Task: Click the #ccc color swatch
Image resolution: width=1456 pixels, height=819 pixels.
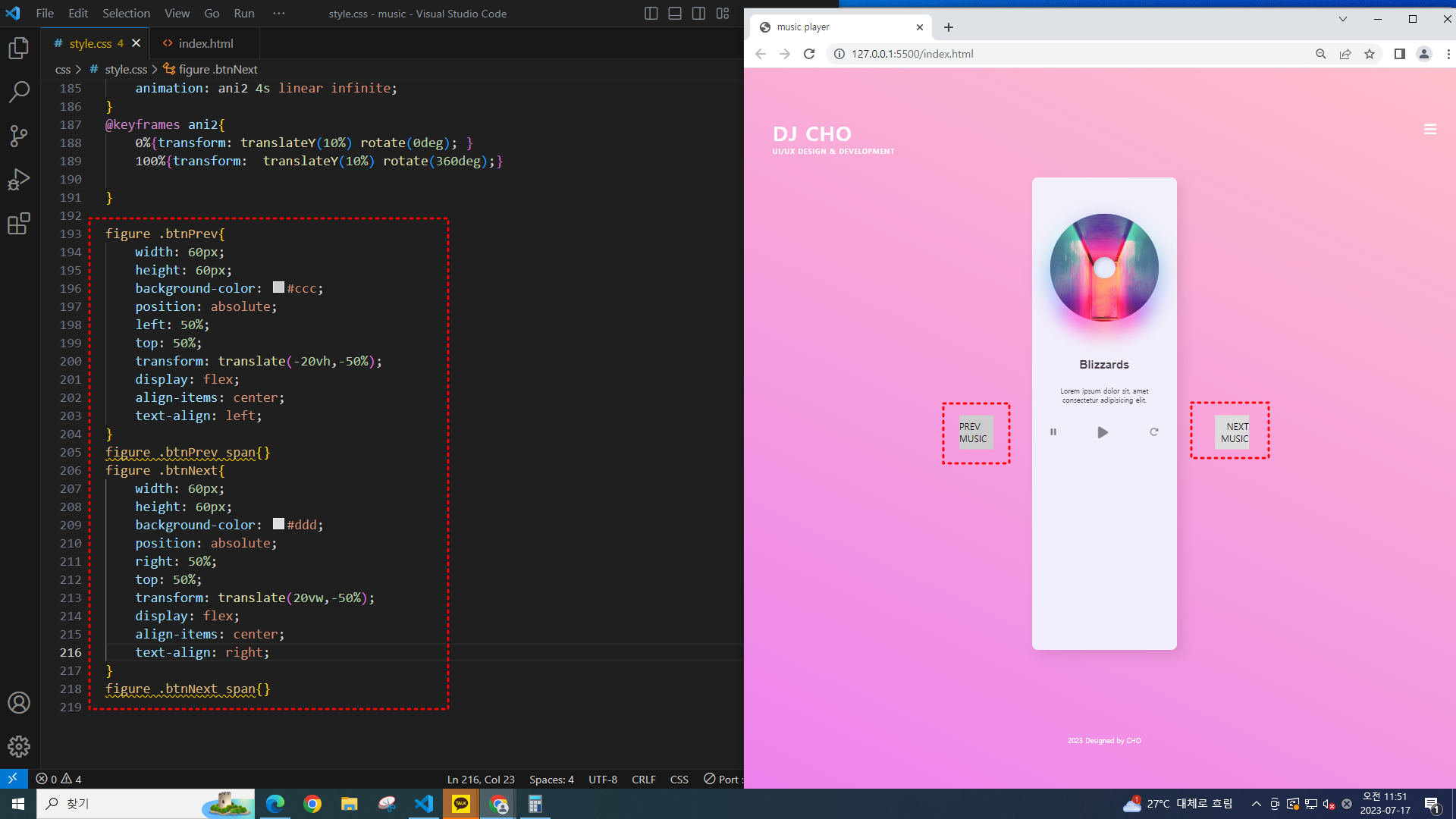Action: click(278, 287)
